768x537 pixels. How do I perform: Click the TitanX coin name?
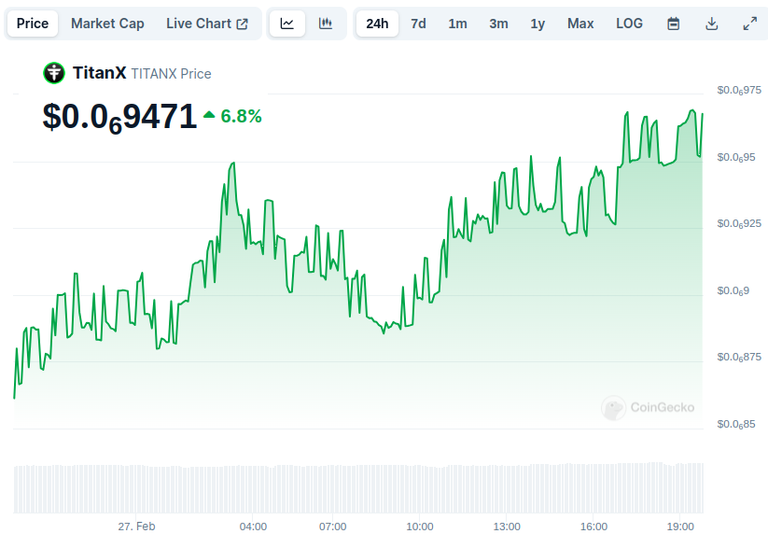[x=99, y=73]
